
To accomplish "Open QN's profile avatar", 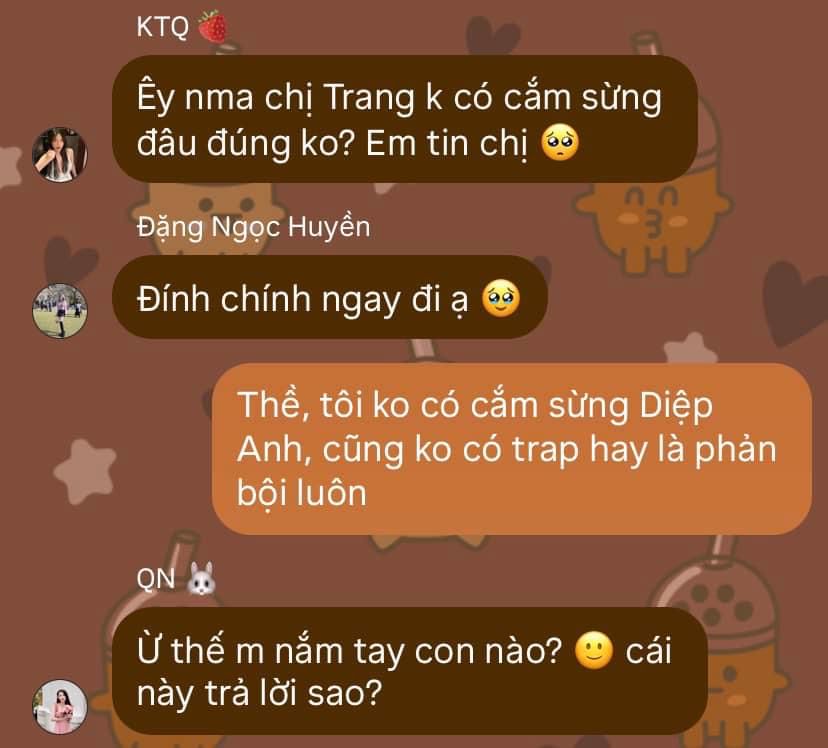I will 60,706.
